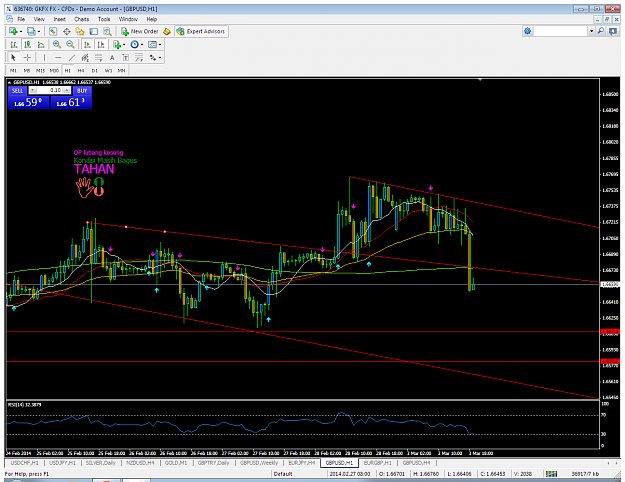The height and width of the screenshot is (482, 625).
Task: Select the GBPUSD,Weekly chart tab
Action: 259,463
